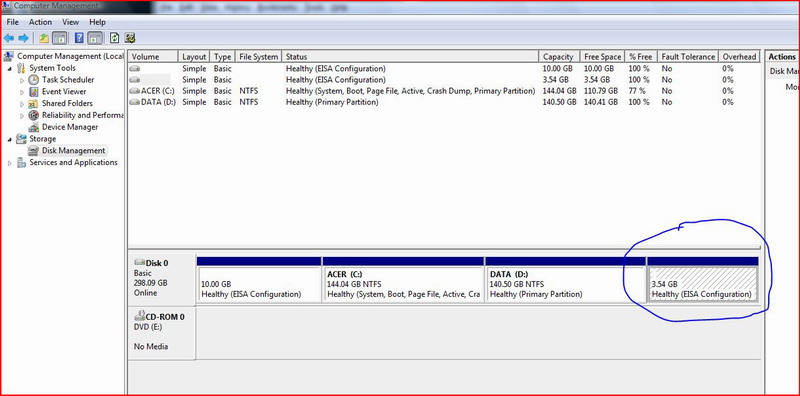The image size is (800, 396).
Task: Select the CD-ROM 0 DVD (E:) label
Action: [161, 333]
